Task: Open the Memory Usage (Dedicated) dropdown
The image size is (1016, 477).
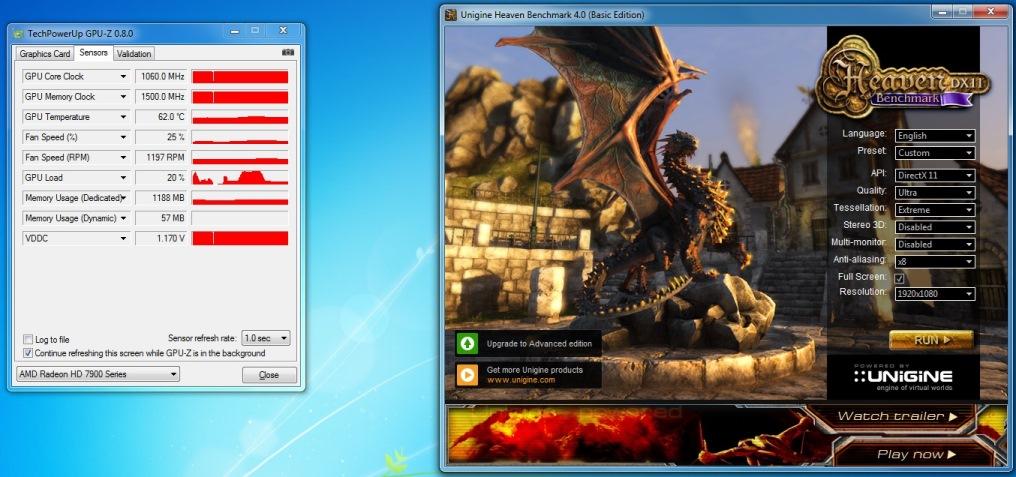Action: coord(76,198)
